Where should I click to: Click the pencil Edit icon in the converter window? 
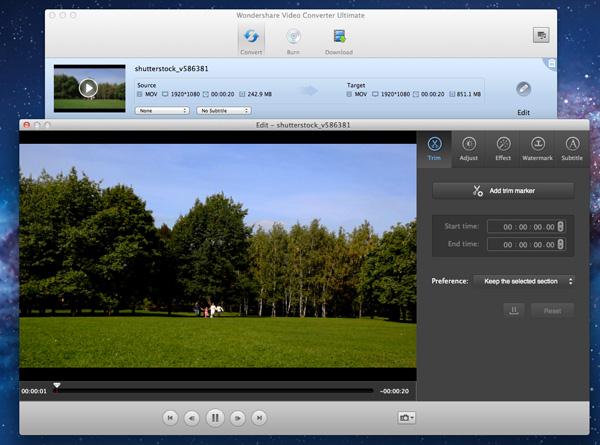(x=523, y=89)
